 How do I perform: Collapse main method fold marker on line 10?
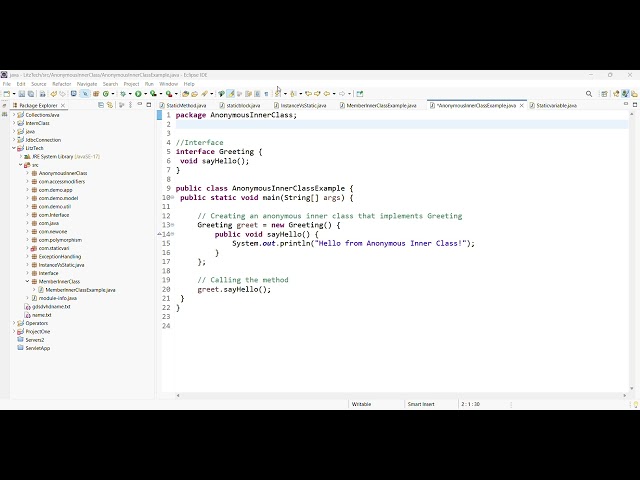click(x=173, y=198)
